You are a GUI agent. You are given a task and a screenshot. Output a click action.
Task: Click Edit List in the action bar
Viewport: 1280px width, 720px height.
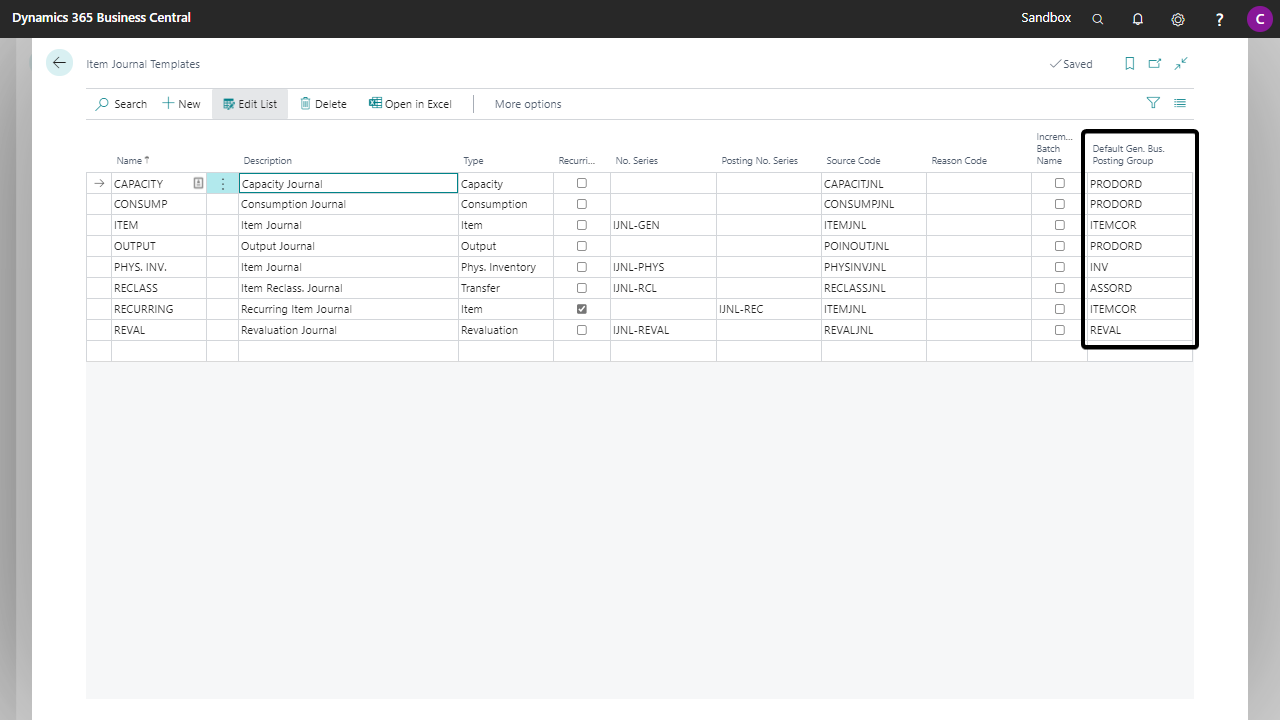coord(250,104)
